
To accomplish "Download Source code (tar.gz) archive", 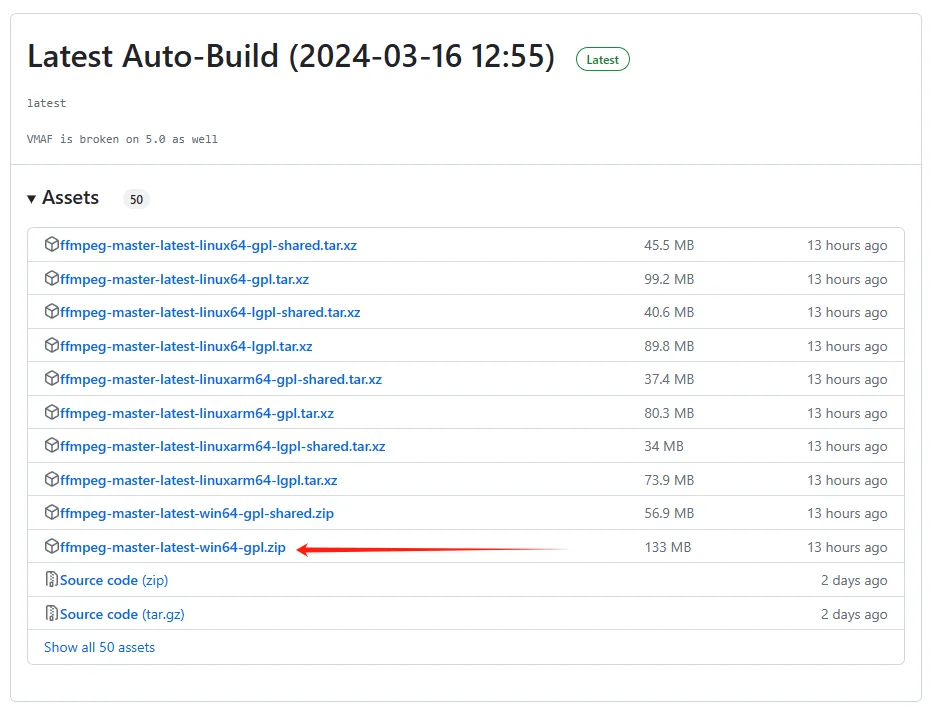I will pos(122,614).
